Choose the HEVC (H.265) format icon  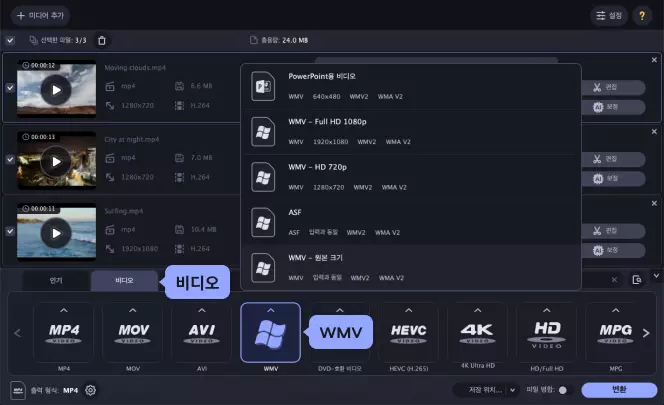(409, 333)
